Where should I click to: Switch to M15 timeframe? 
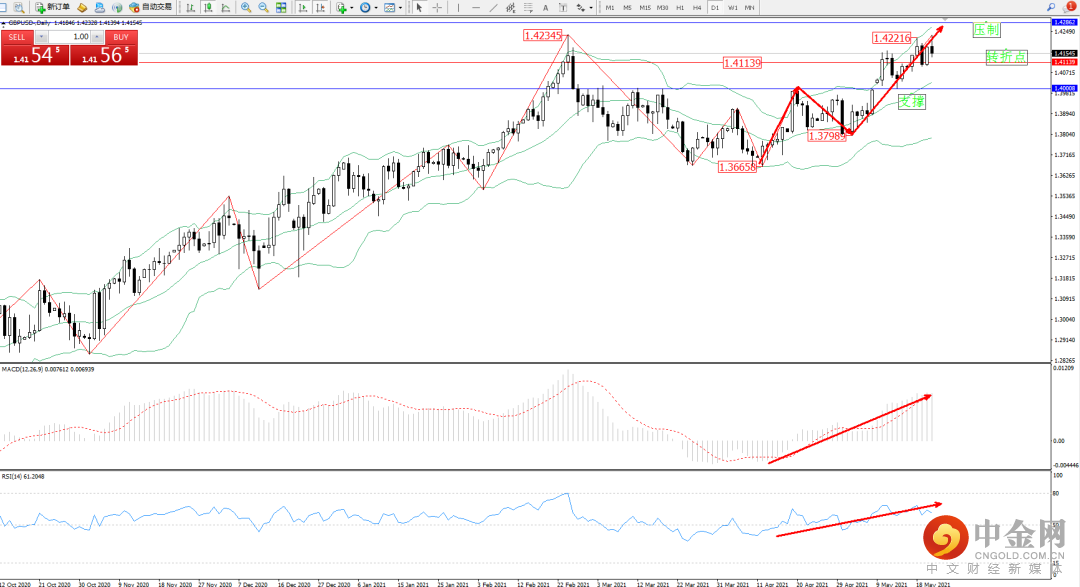point(645,8)
